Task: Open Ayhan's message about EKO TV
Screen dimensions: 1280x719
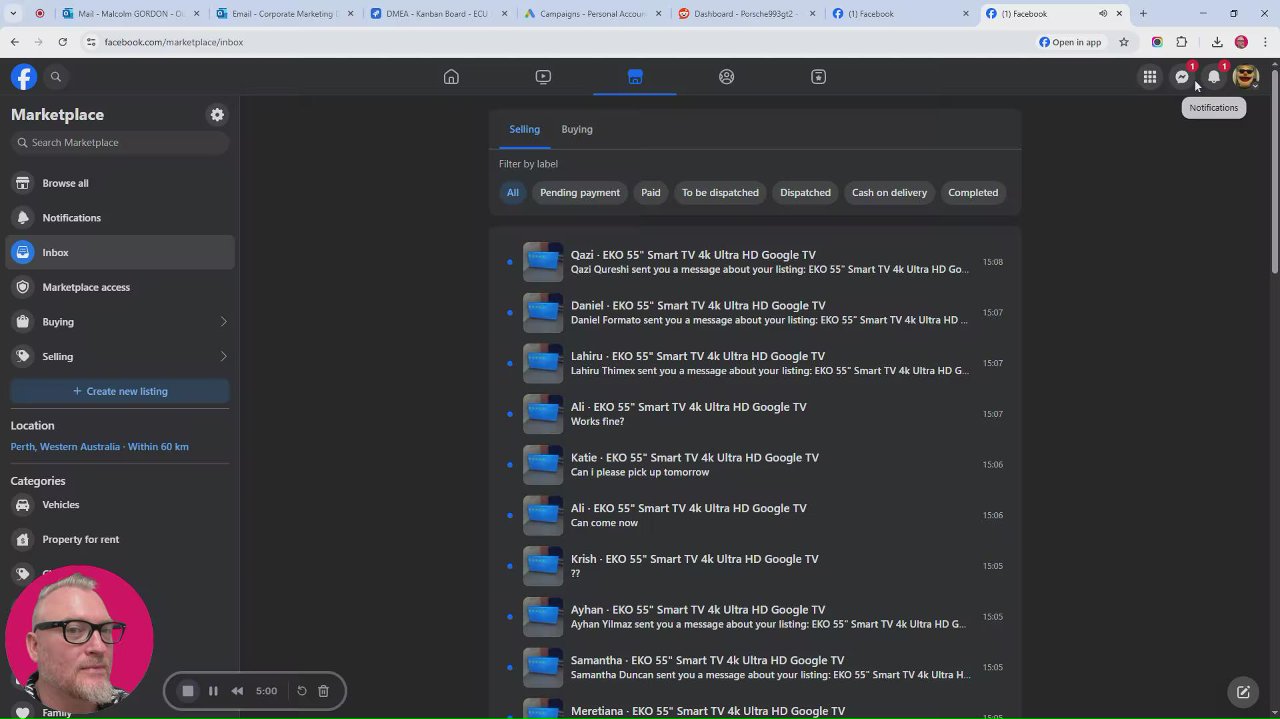Action: pos(755,616)
